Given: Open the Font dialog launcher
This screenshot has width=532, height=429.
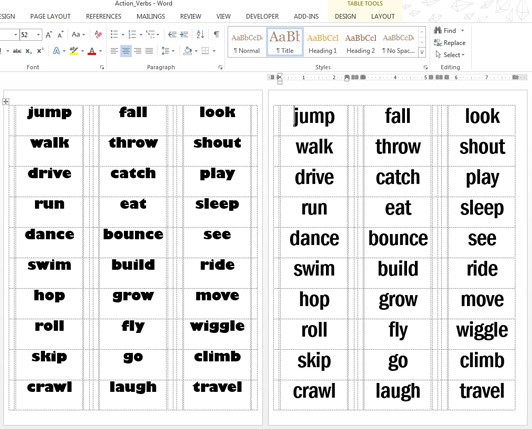Looking at the screenshot, I should pyautogui.click(x=102, y=68).
